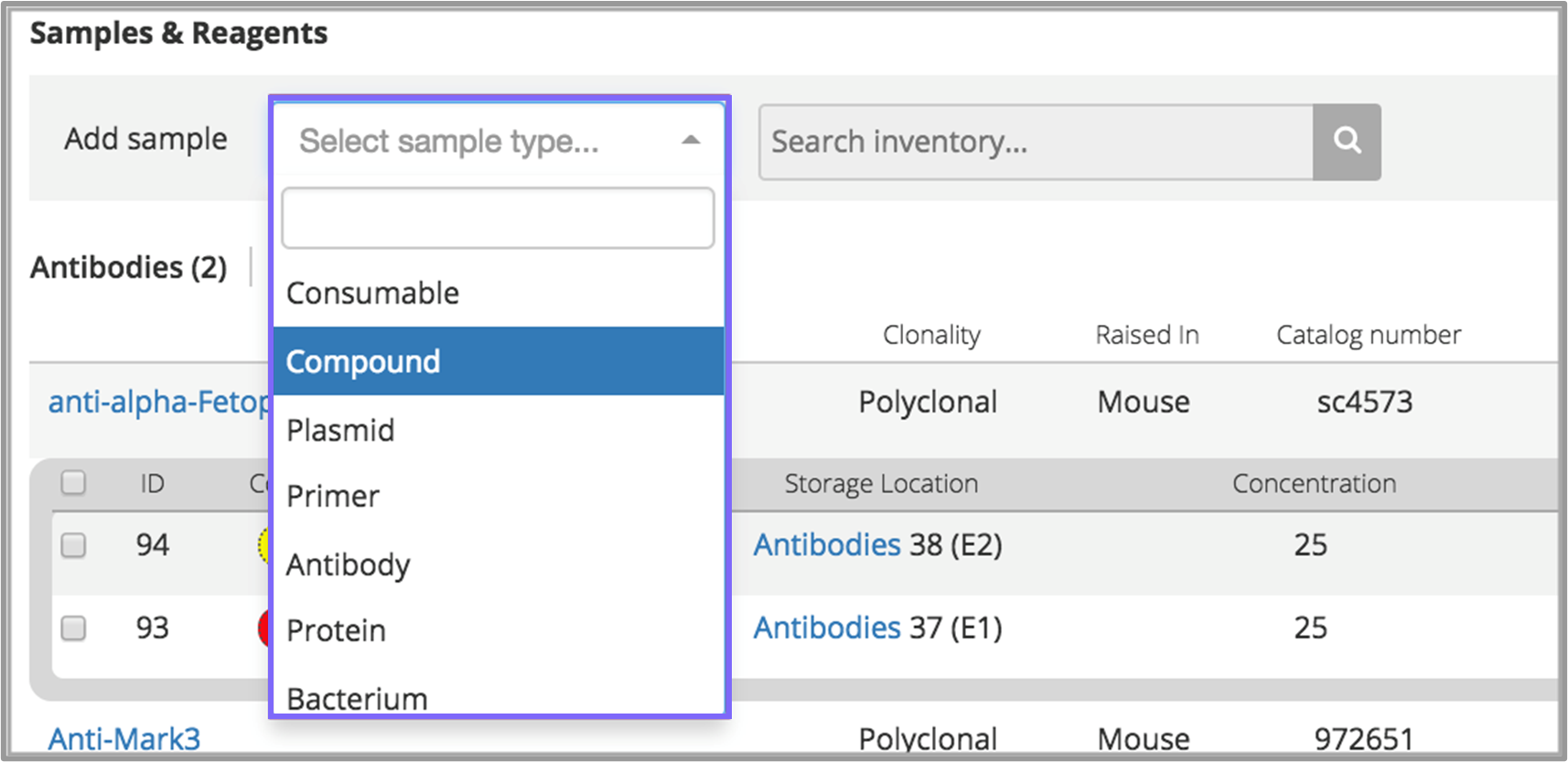Pick Bacterium sample type option
This screenshot has width=1568, height=762.
[x=357, y=697]
